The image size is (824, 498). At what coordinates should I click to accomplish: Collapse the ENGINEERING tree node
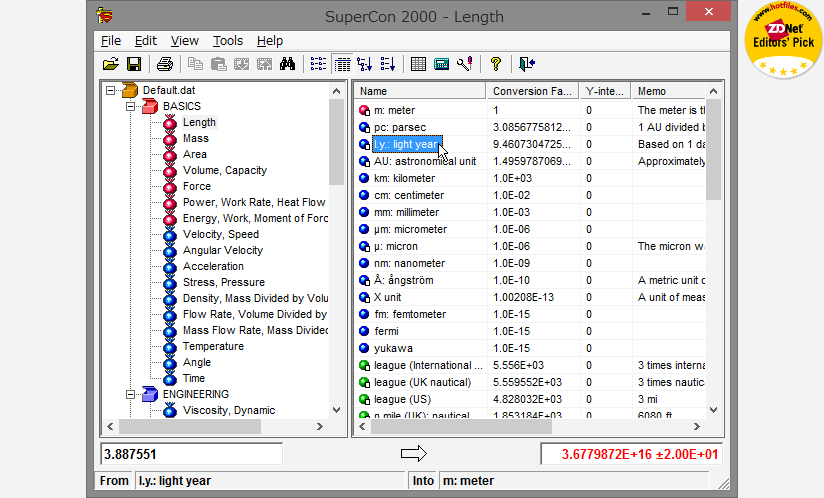tap(130, 395)
